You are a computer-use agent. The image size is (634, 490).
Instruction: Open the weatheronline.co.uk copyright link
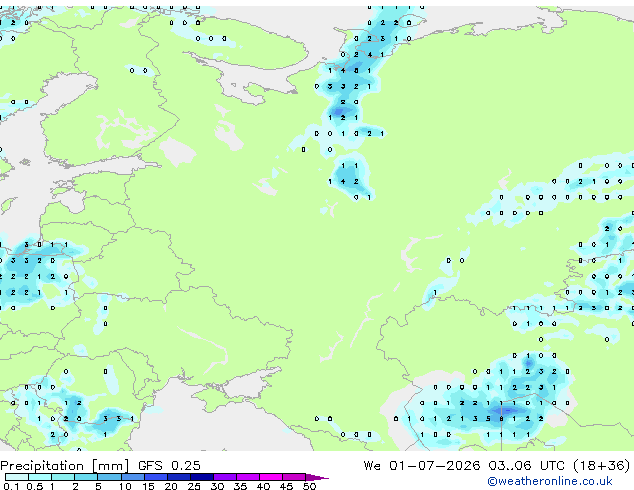pos(550,481)
